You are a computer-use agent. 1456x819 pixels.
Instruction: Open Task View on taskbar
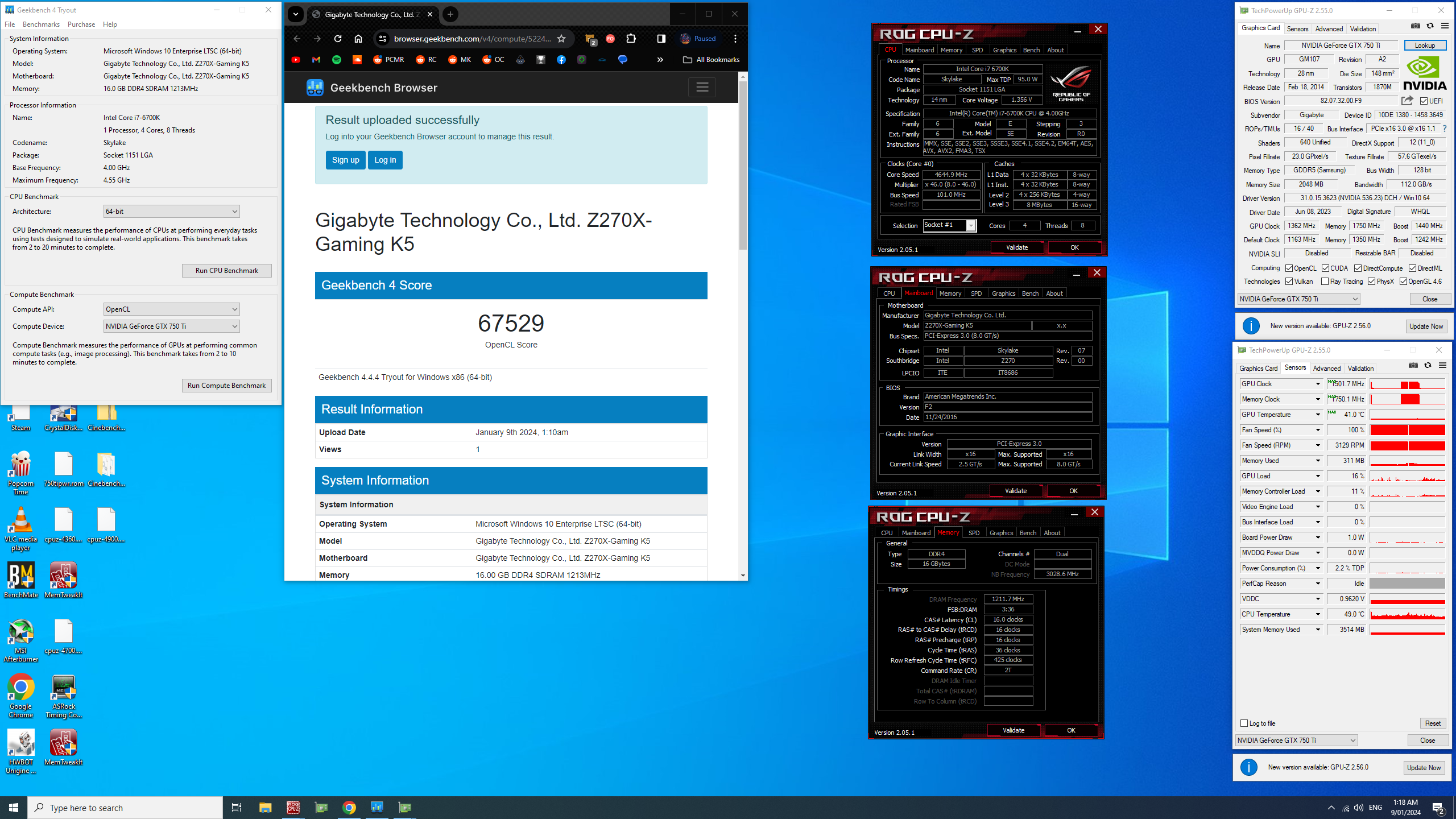[x=237, y=808]
